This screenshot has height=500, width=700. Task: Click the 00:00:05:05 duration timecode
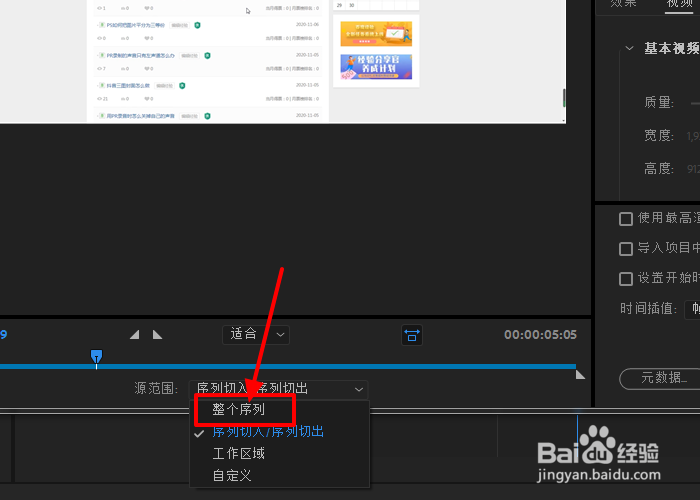tap(540, 335)
